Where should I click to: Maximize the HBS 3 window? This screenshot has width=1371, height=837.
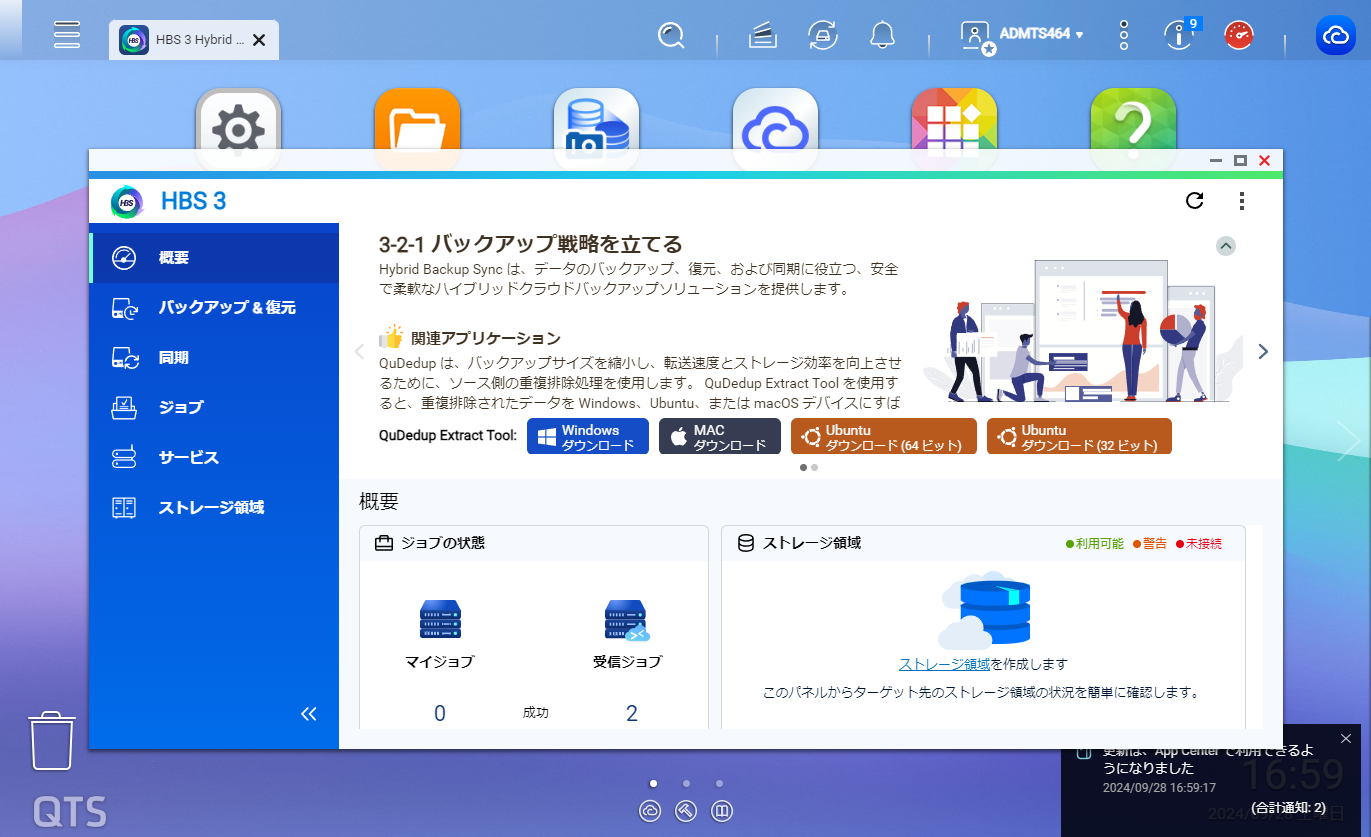point(1240,160)
